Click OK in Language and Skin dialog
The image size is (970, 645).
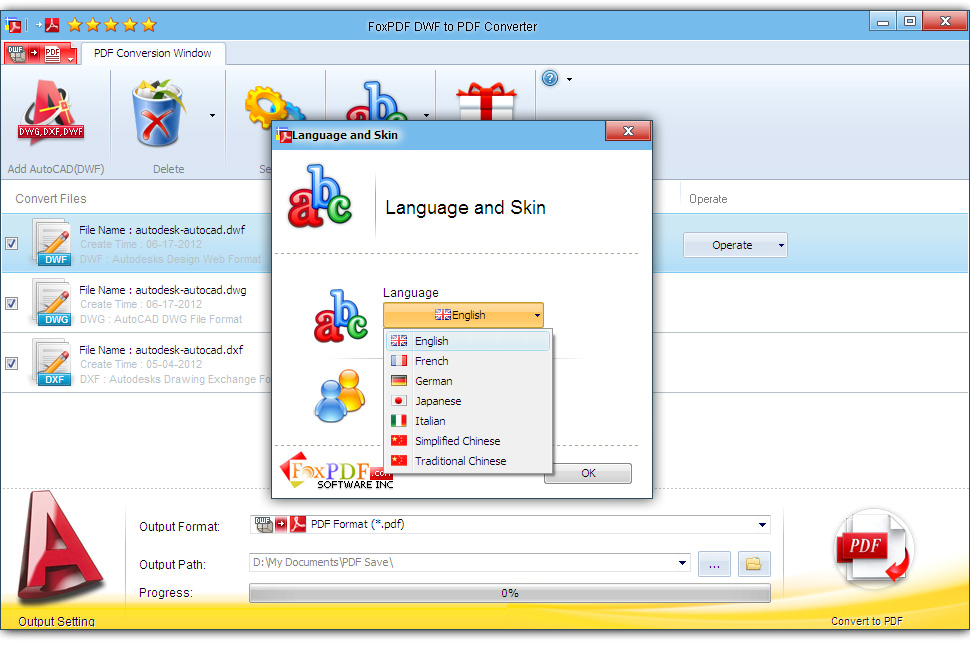coord(588,473)
